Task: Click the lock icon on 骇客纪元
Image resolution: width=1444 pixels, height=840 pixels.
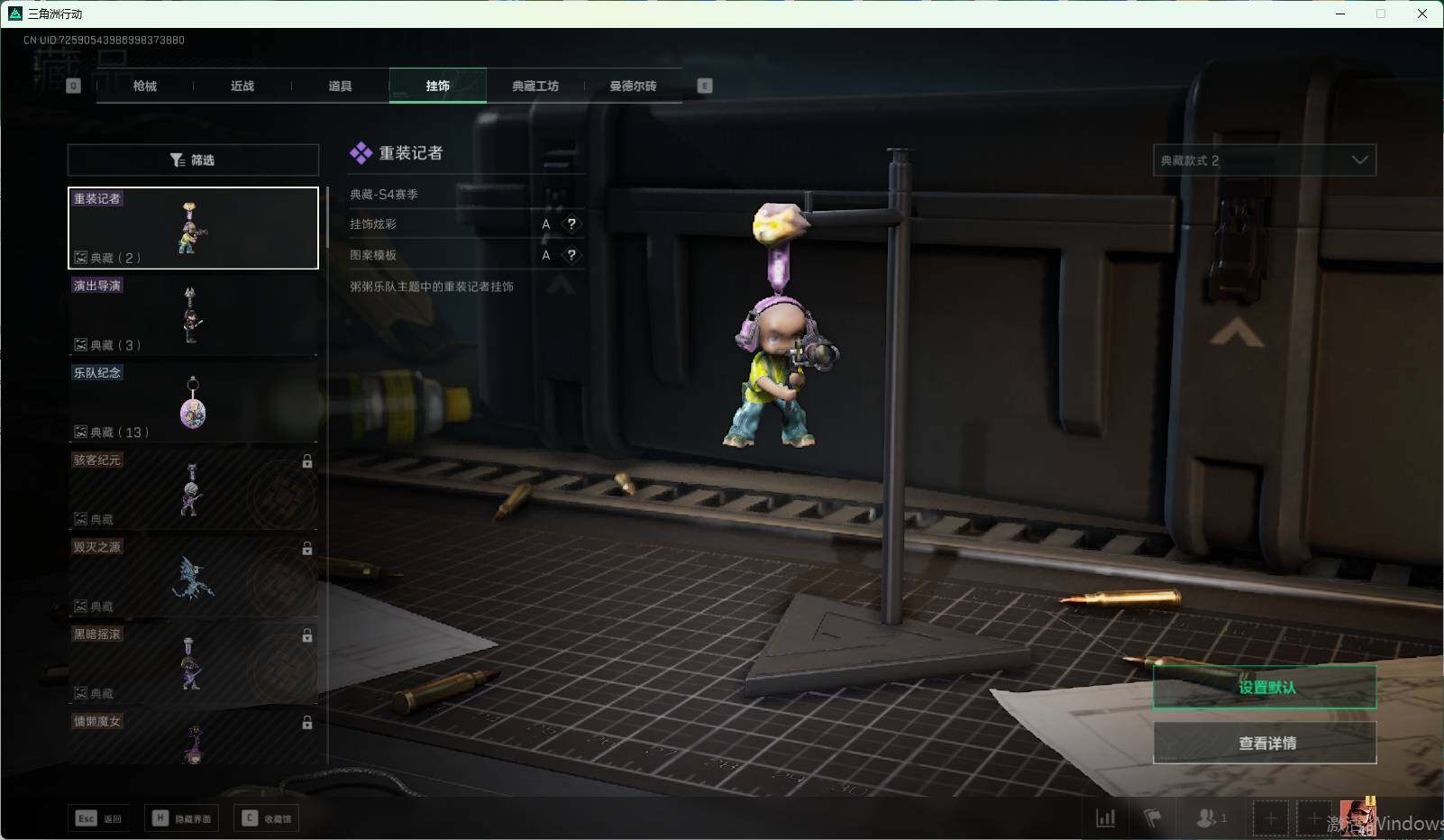Action: (307, 461)
